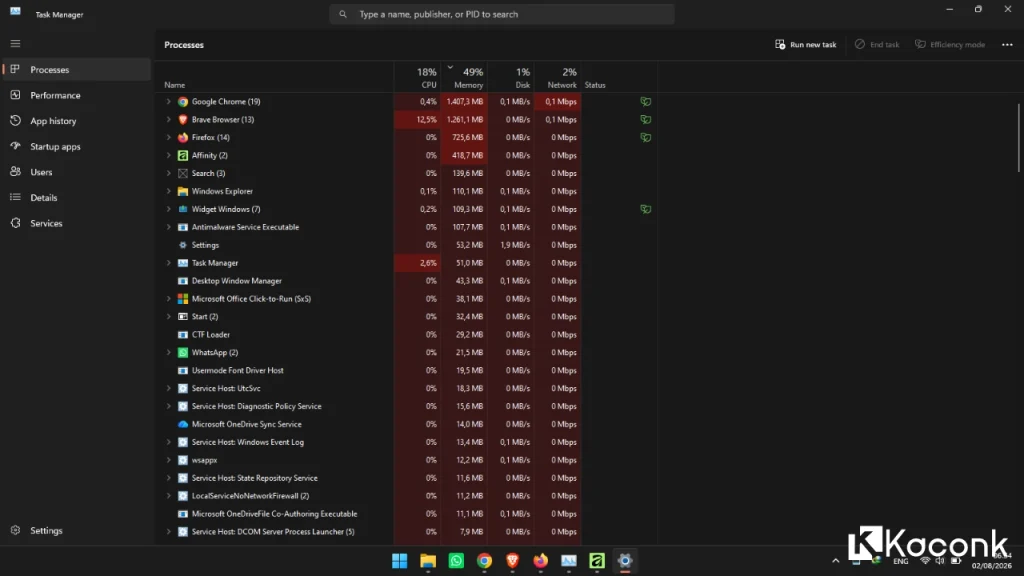Show hidden system tray icons
This screenshot has height=576, width=1024.
[835, 561]
